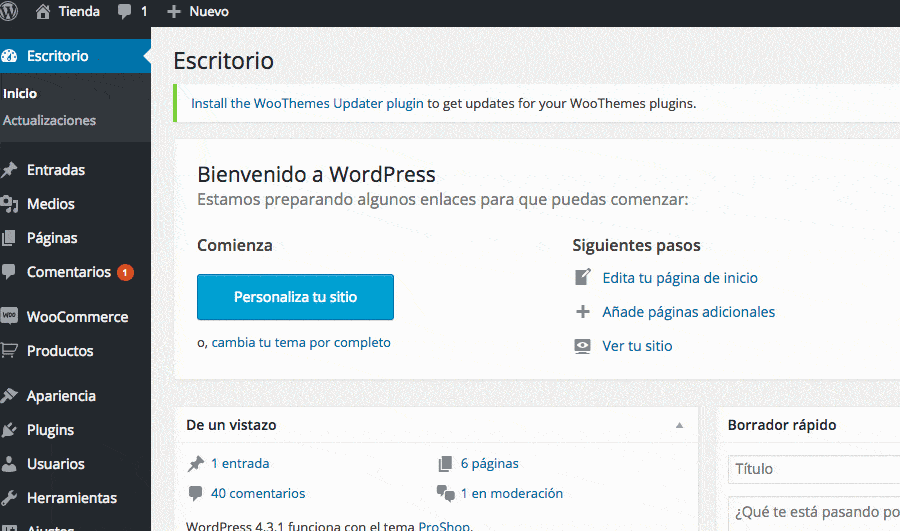Image resolution: width=900 pixels, height=531 pixels.
Task: Click the Usuarios person icon
Action: [9, 464]
